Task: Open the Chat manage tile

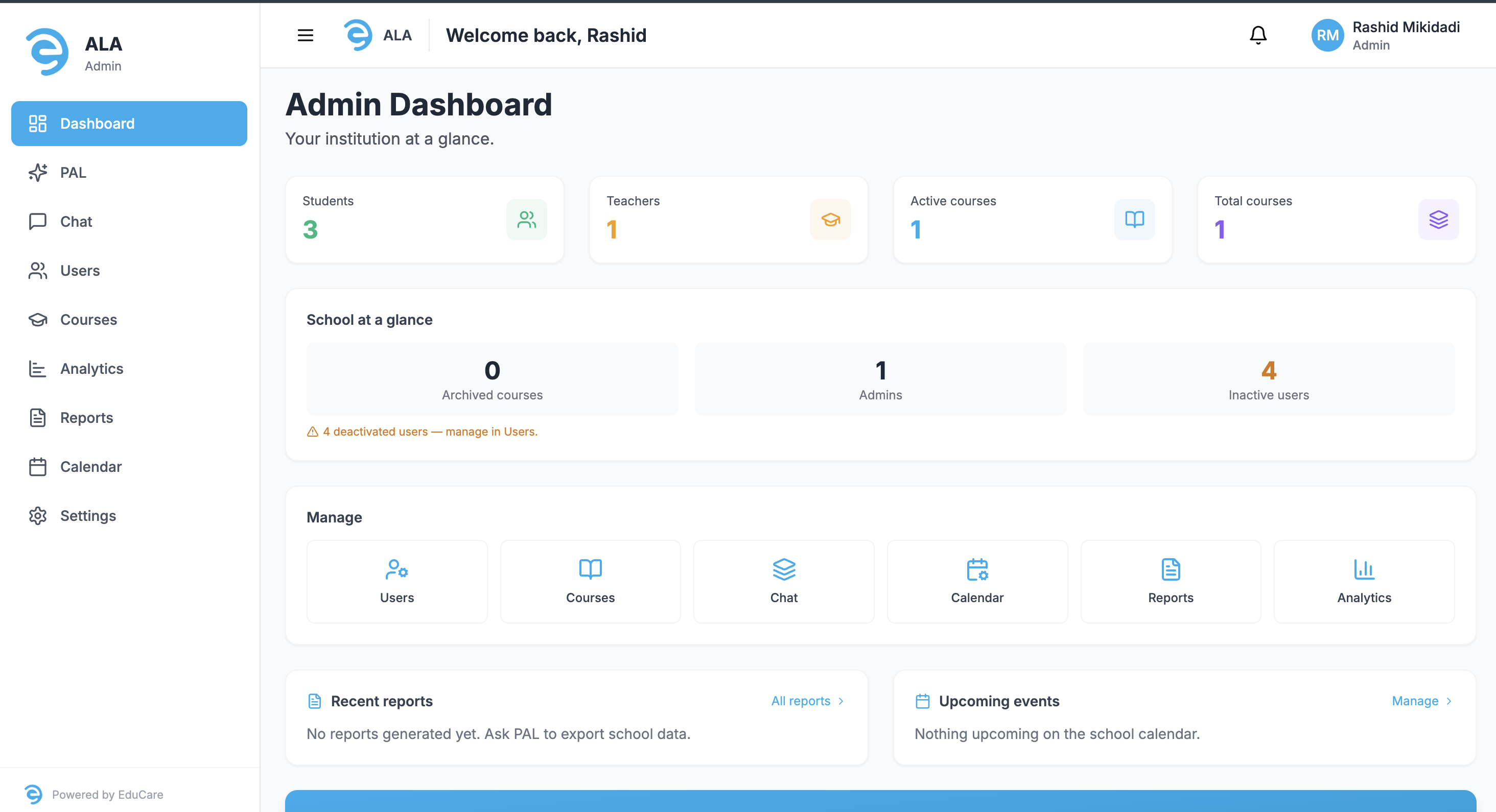Action: 783,582
